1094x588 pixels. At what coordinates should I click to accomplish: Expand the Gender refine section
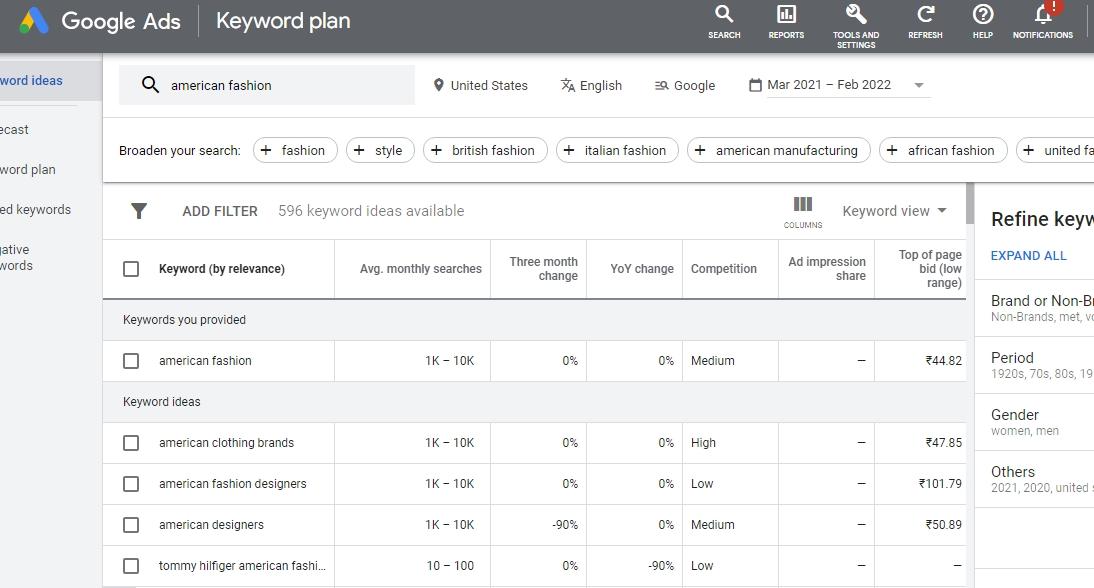click(1034, 423)
